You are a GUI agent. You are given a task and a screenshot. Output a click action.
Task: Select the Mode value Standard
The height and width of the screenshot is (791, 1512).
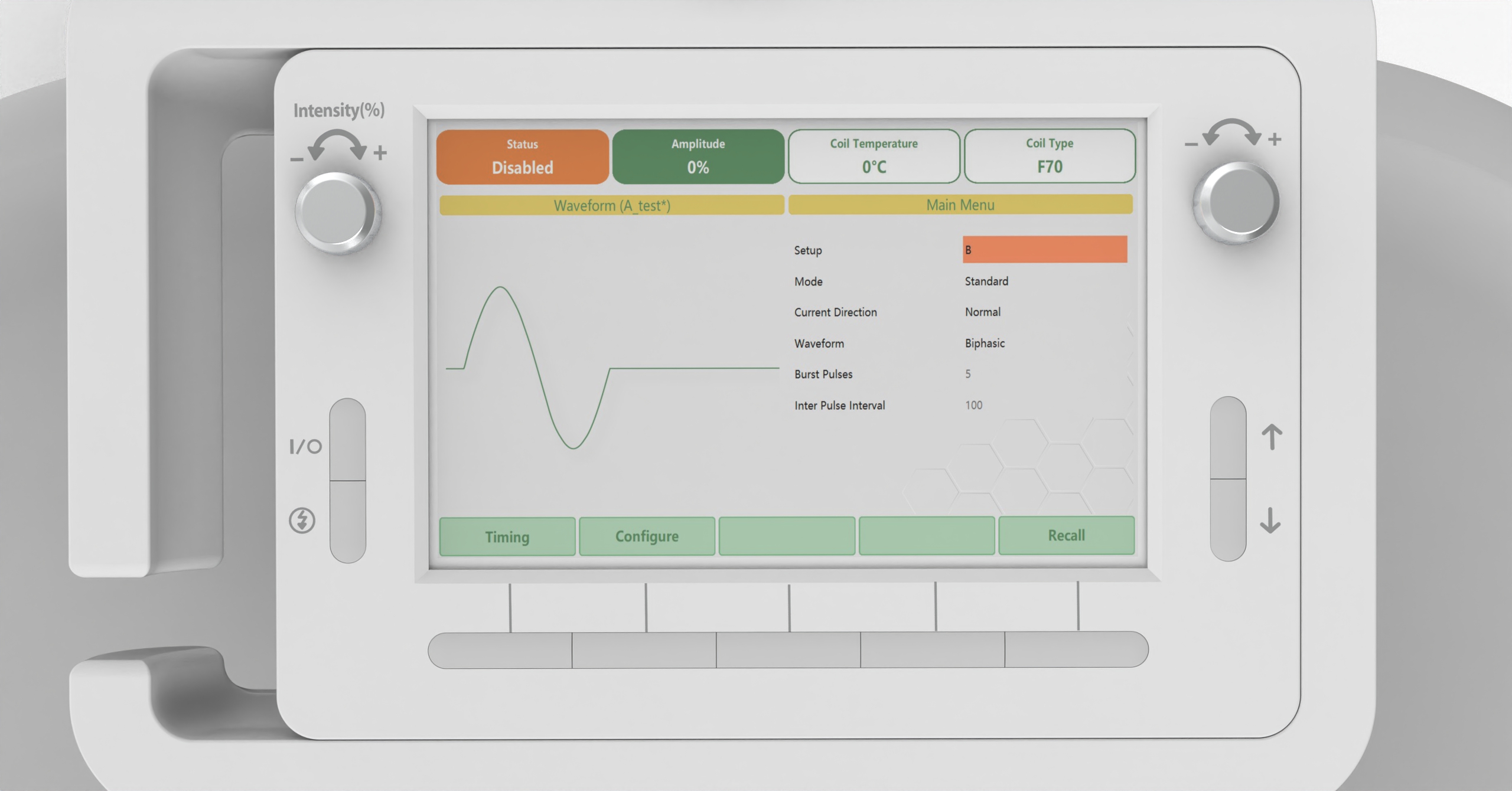tap(986, 282)
